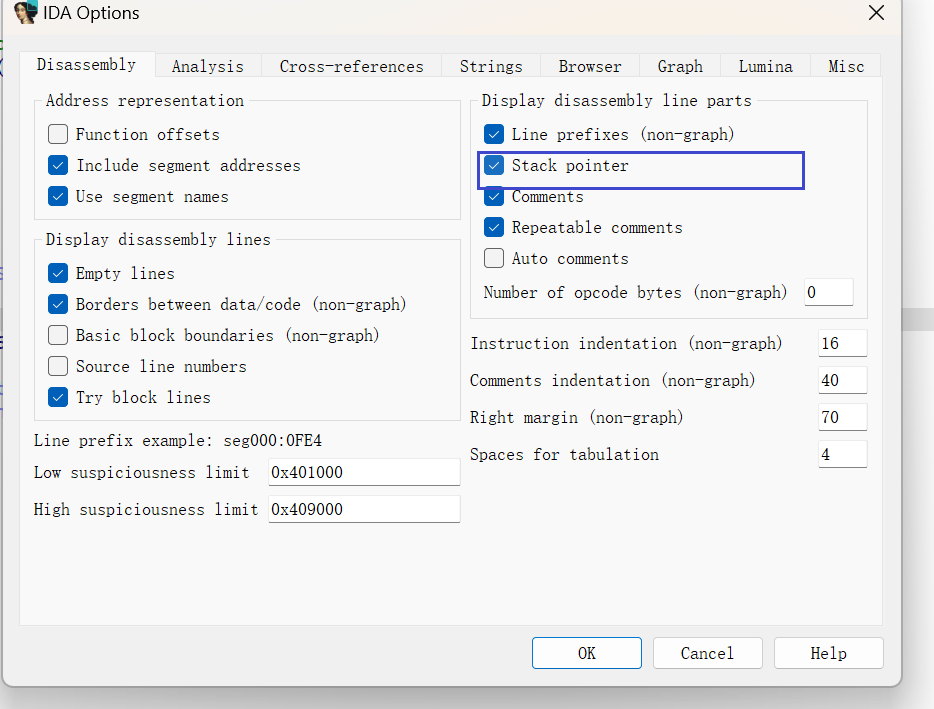Click the Low suspiciousness limit field

coord(364,472)
